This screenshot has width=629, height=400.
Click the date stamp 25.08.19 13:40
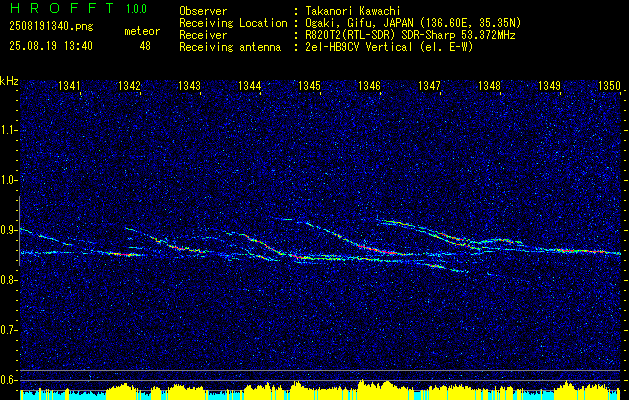(51, 46)
